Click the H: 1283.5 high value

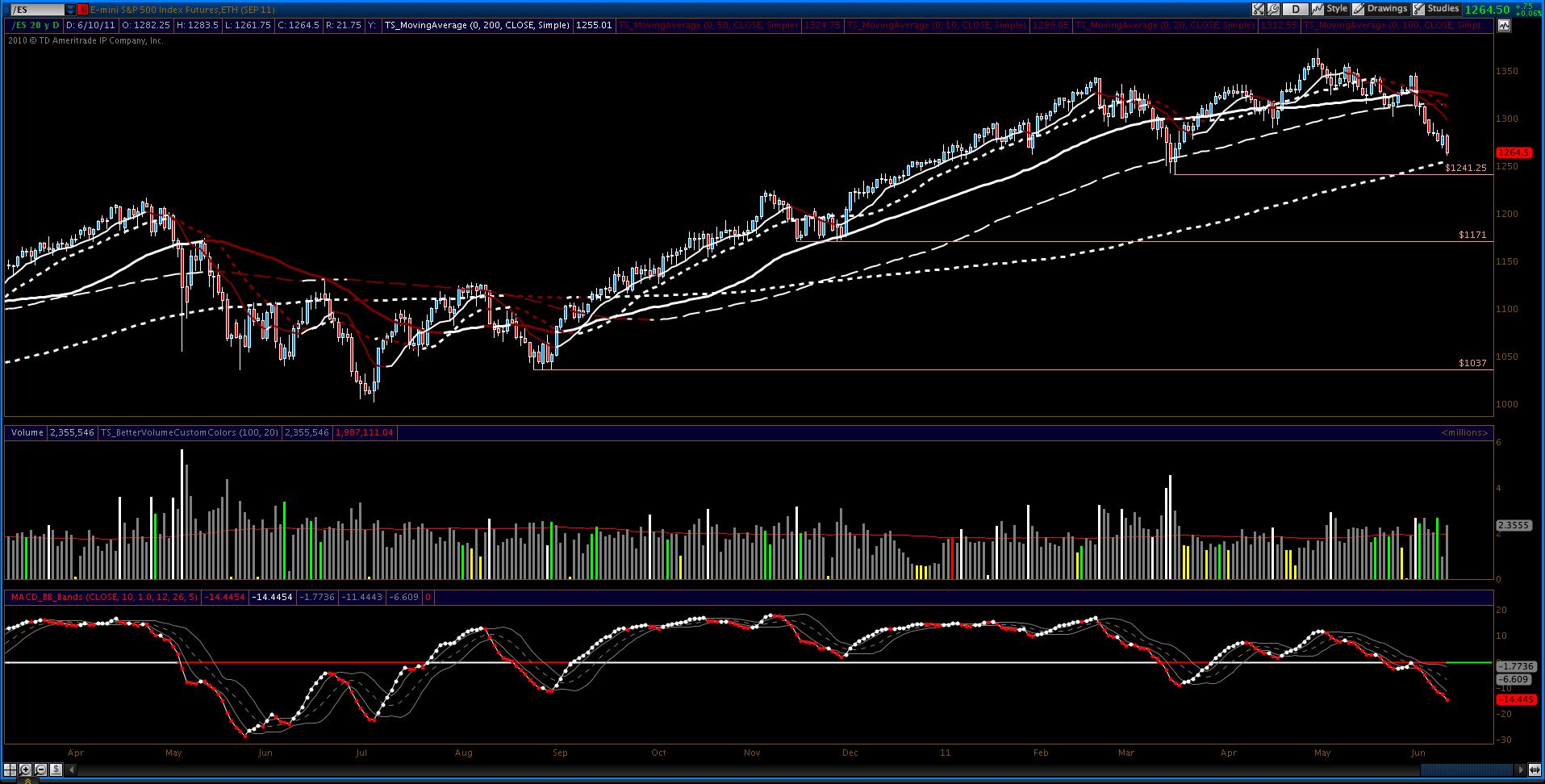coord(198,26)
